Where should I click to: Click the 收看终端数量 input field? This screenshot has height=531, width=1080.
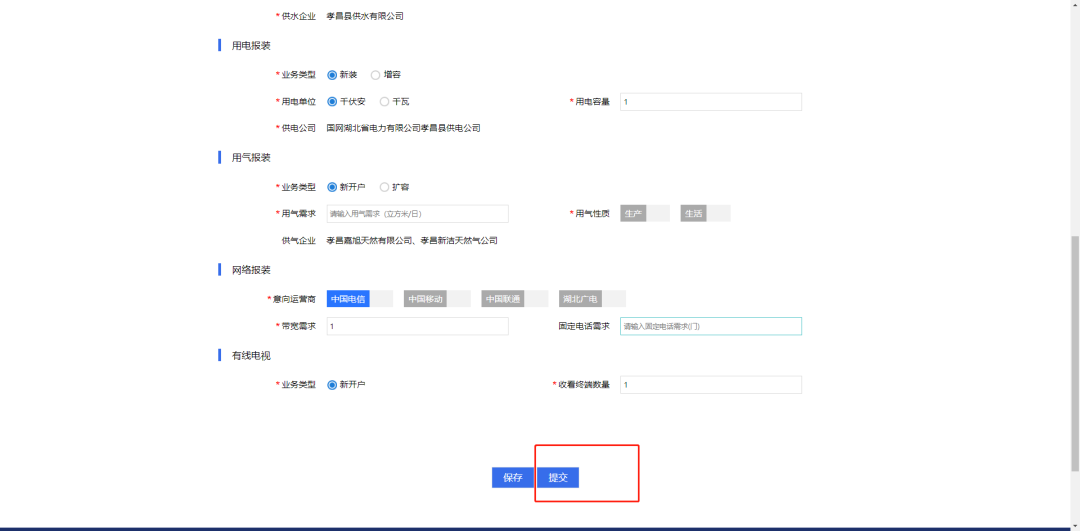(x=710, y=385)
